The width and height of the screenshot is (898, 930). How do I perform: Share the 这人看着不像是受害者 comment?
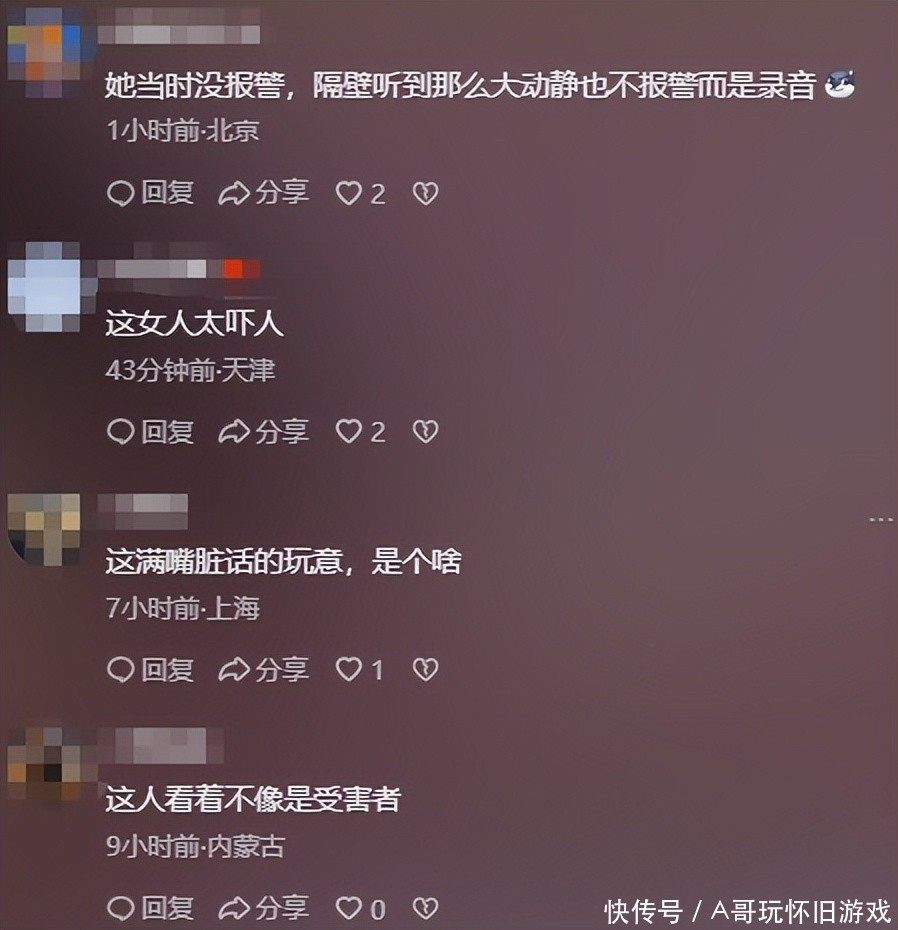click(263, 908)
